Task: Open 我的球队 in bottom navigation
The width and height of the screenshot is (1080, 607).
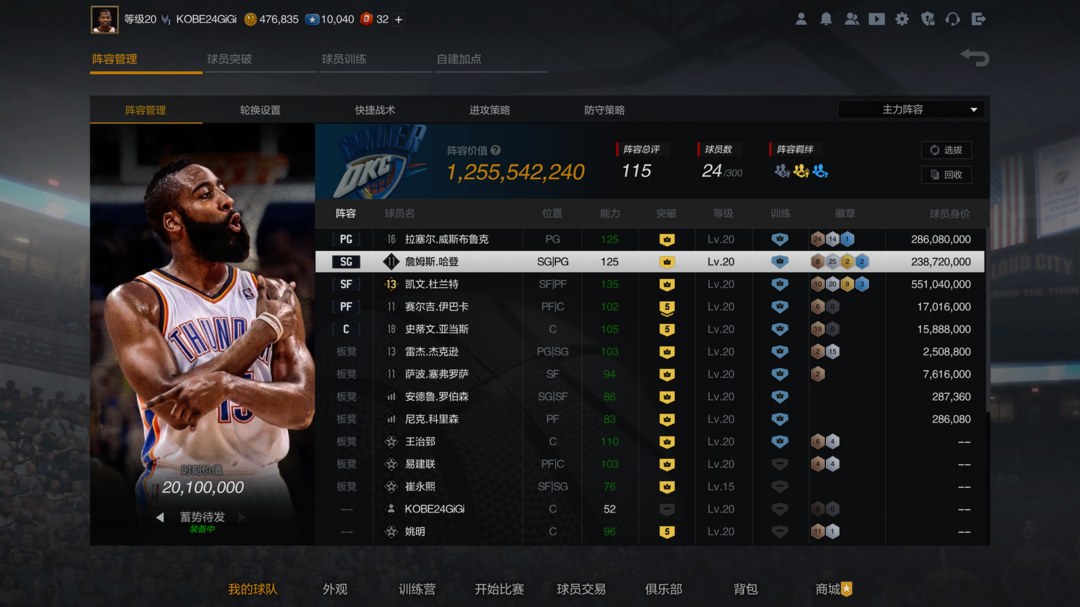Action: [x=253, y=589]
